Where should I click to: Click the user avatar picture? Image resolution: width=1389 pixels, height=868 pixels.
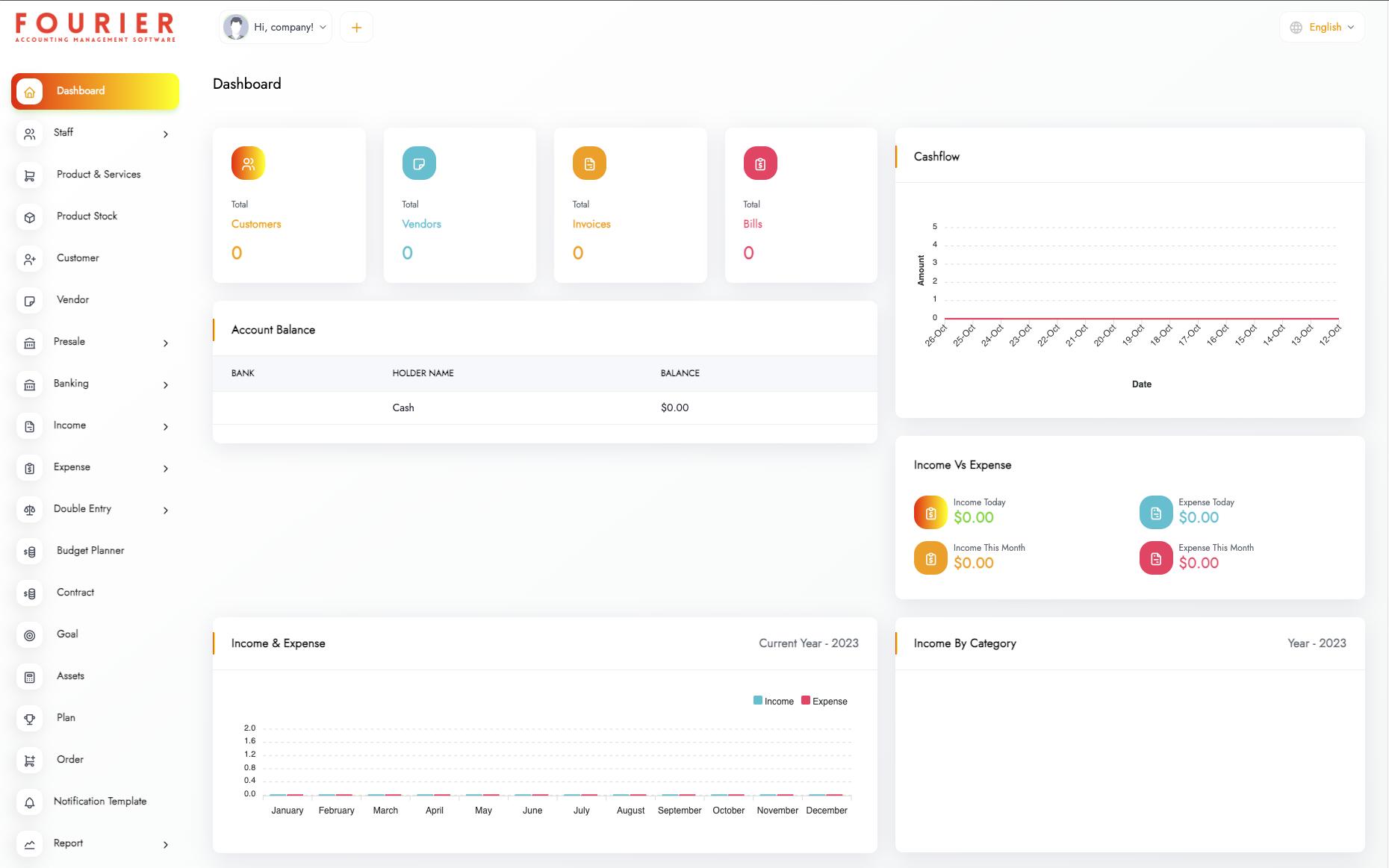pyautogui.click(x=236, y=27)
